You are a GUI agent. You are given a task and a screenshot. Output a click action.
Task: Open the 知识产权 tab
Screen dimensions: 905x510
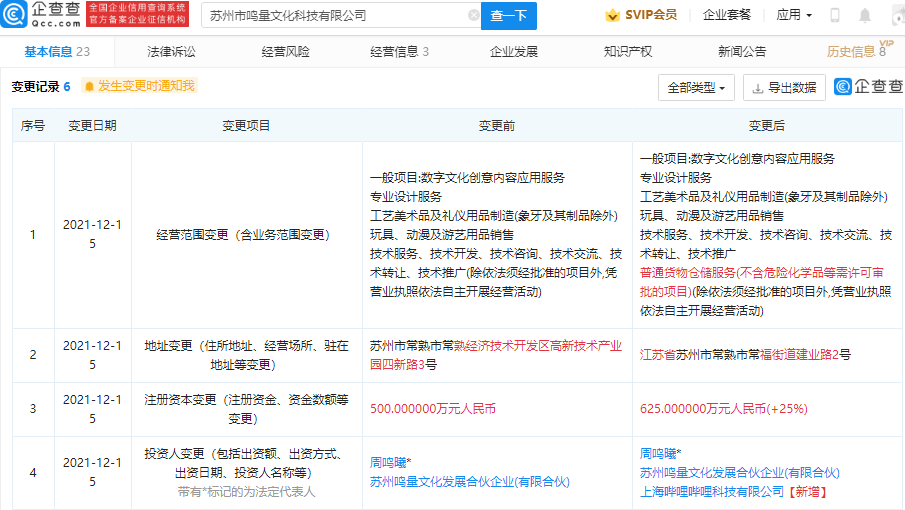coord(627,52)
